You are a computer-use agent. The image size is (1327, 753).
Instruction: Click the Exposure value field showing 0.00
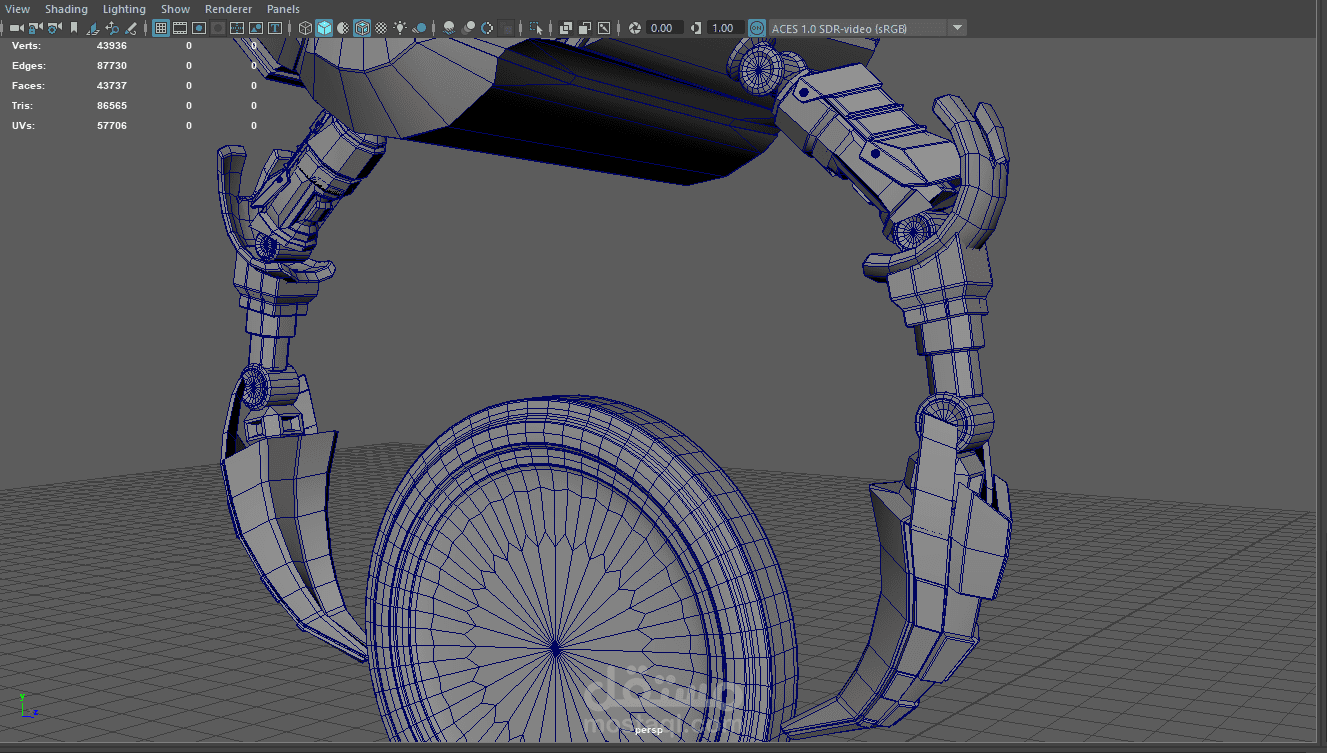pyautogui.click(x=664, y=28)
